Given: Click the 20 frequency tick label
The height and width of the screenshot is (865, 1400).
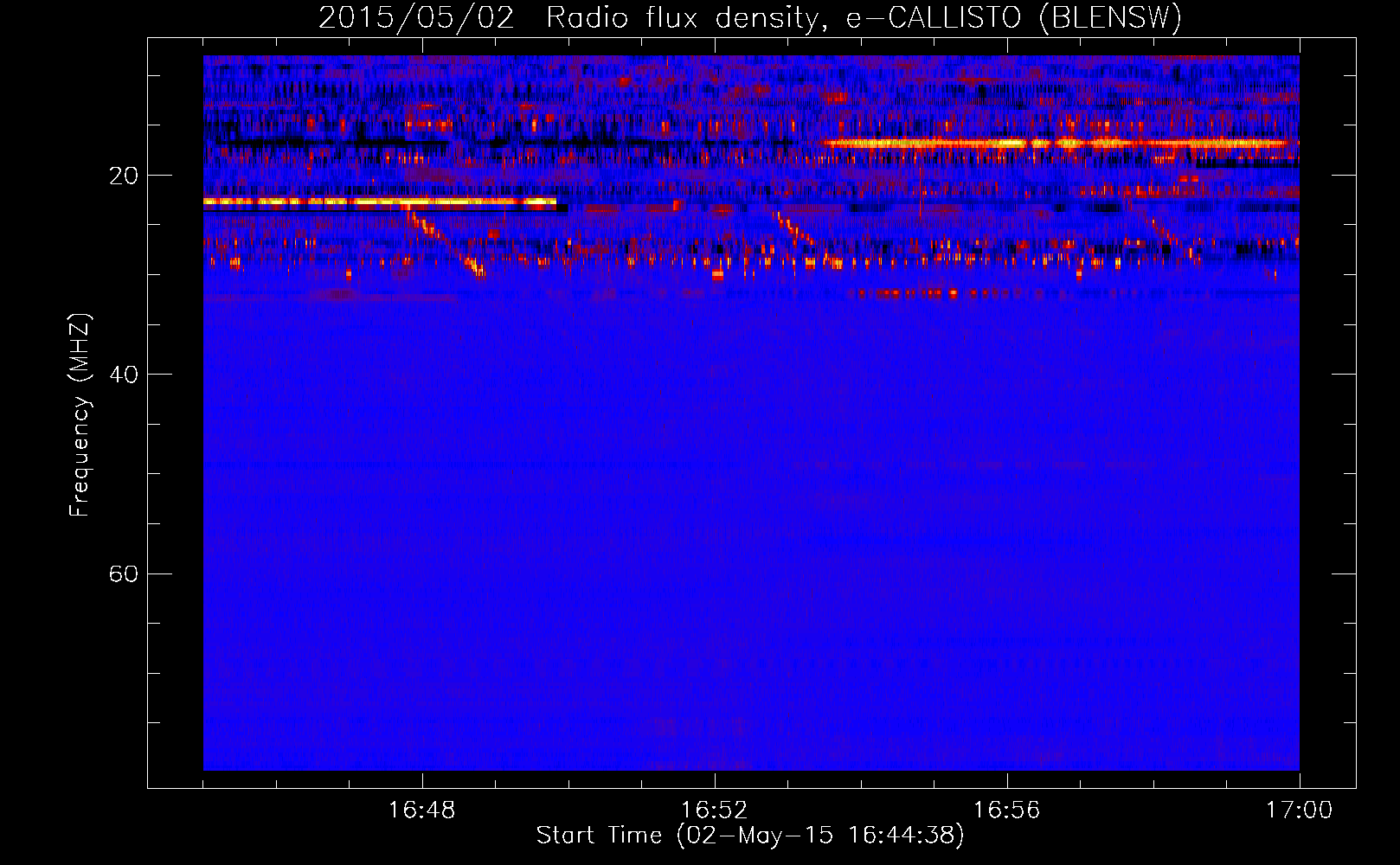Looking at the screenshot, I should 124,176.
